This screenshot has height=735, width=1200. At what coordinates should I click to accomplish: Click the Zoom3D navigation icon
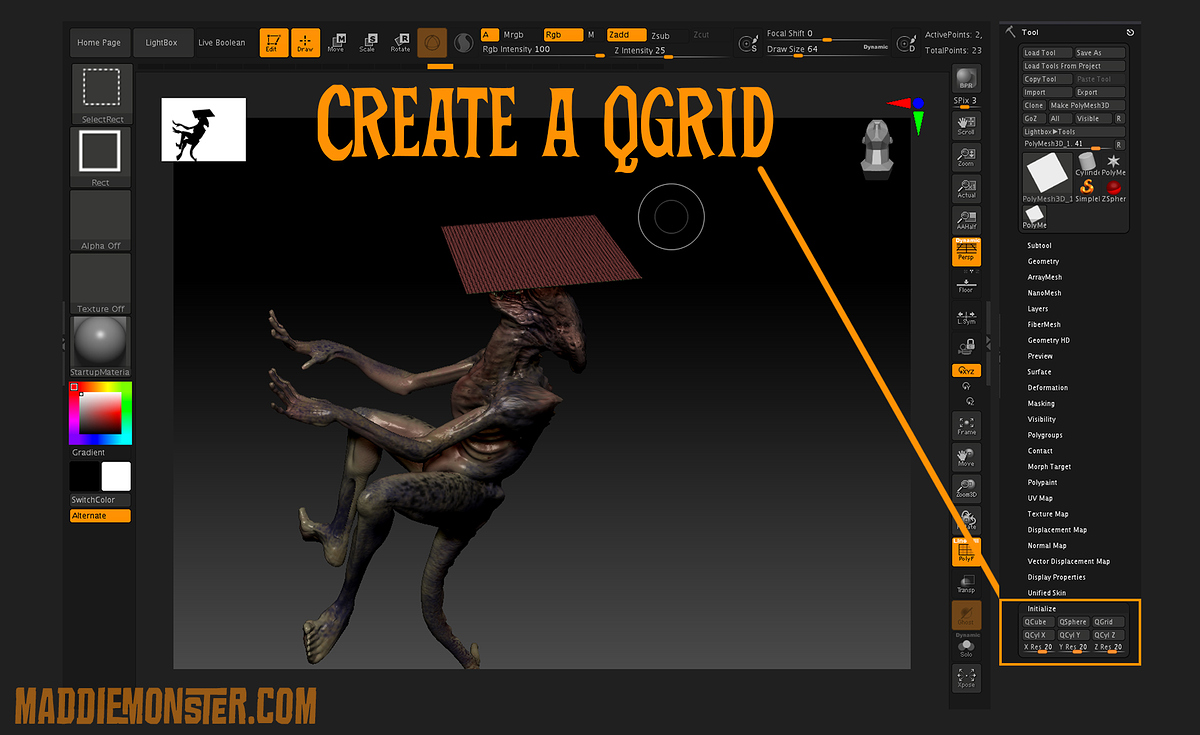click(x=966, y=489)
